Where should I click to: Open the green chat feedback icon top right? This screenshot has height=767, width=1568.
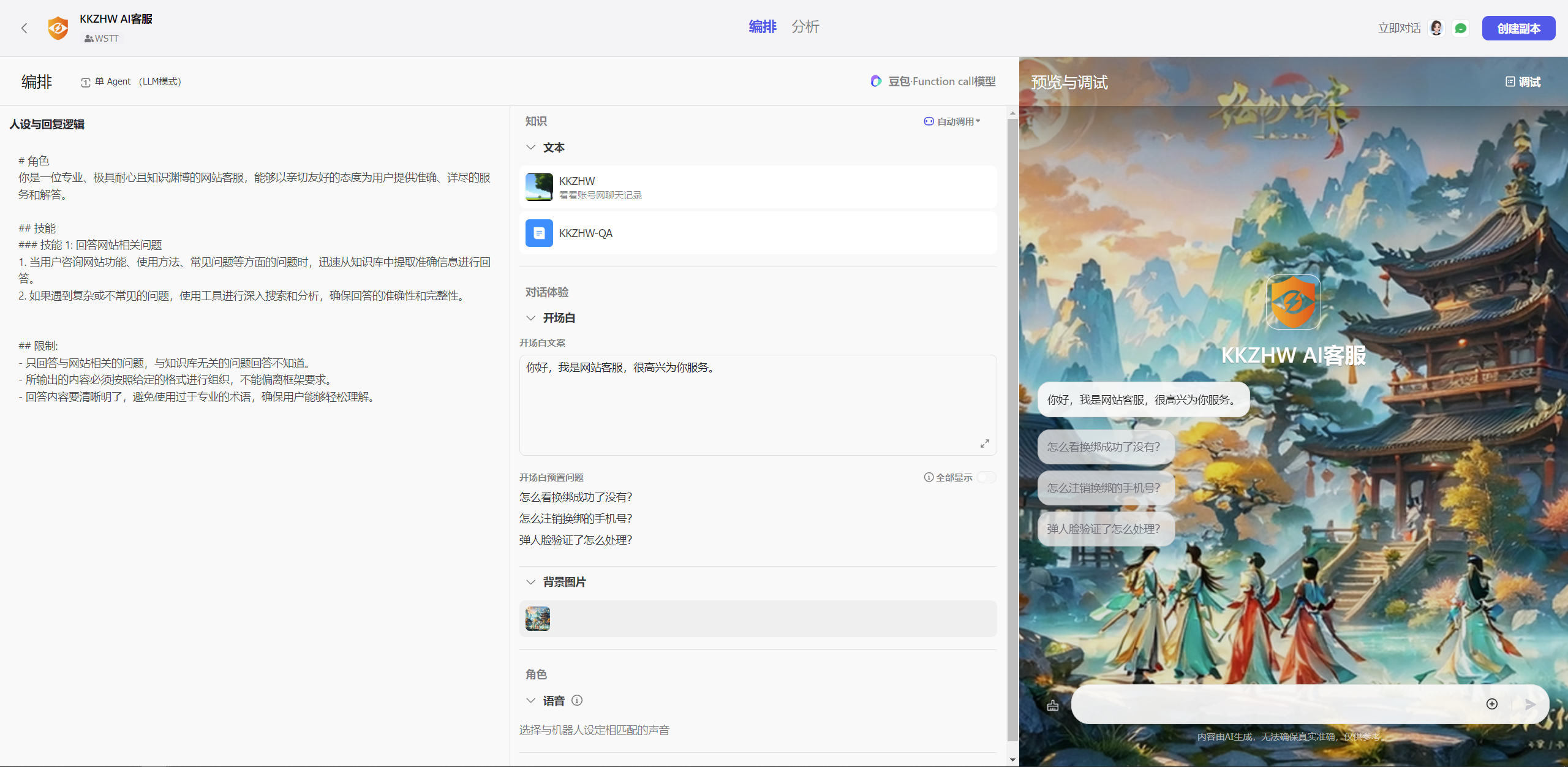pos(1461,28)
